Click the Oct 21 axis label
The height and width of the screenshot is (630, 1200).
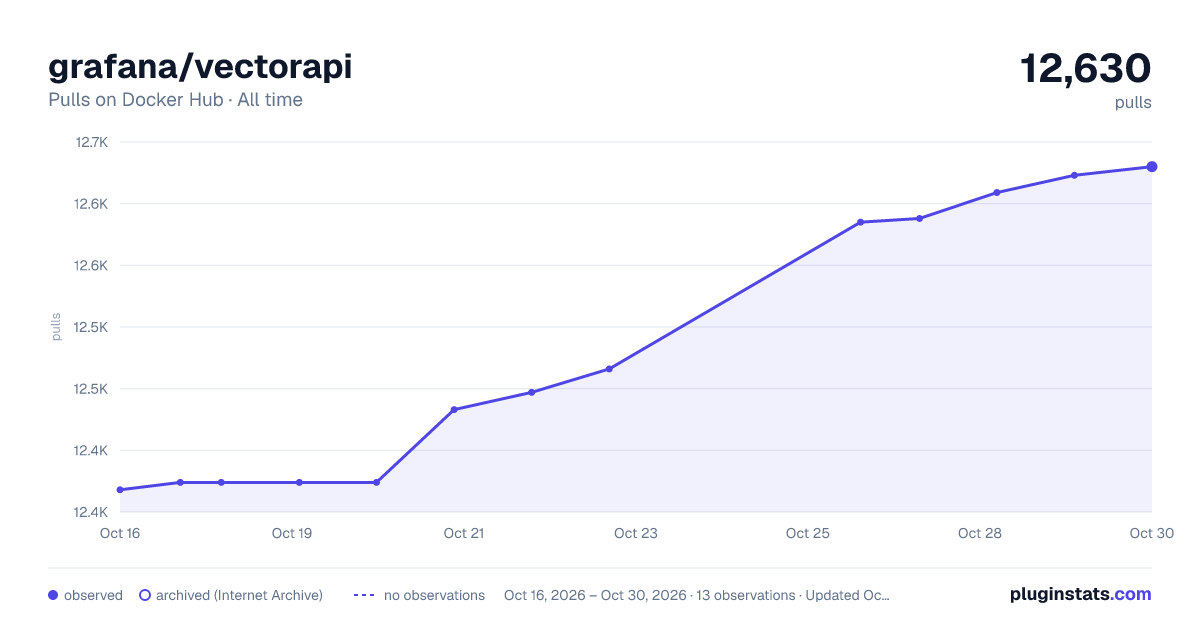click(x=464, y=533)
